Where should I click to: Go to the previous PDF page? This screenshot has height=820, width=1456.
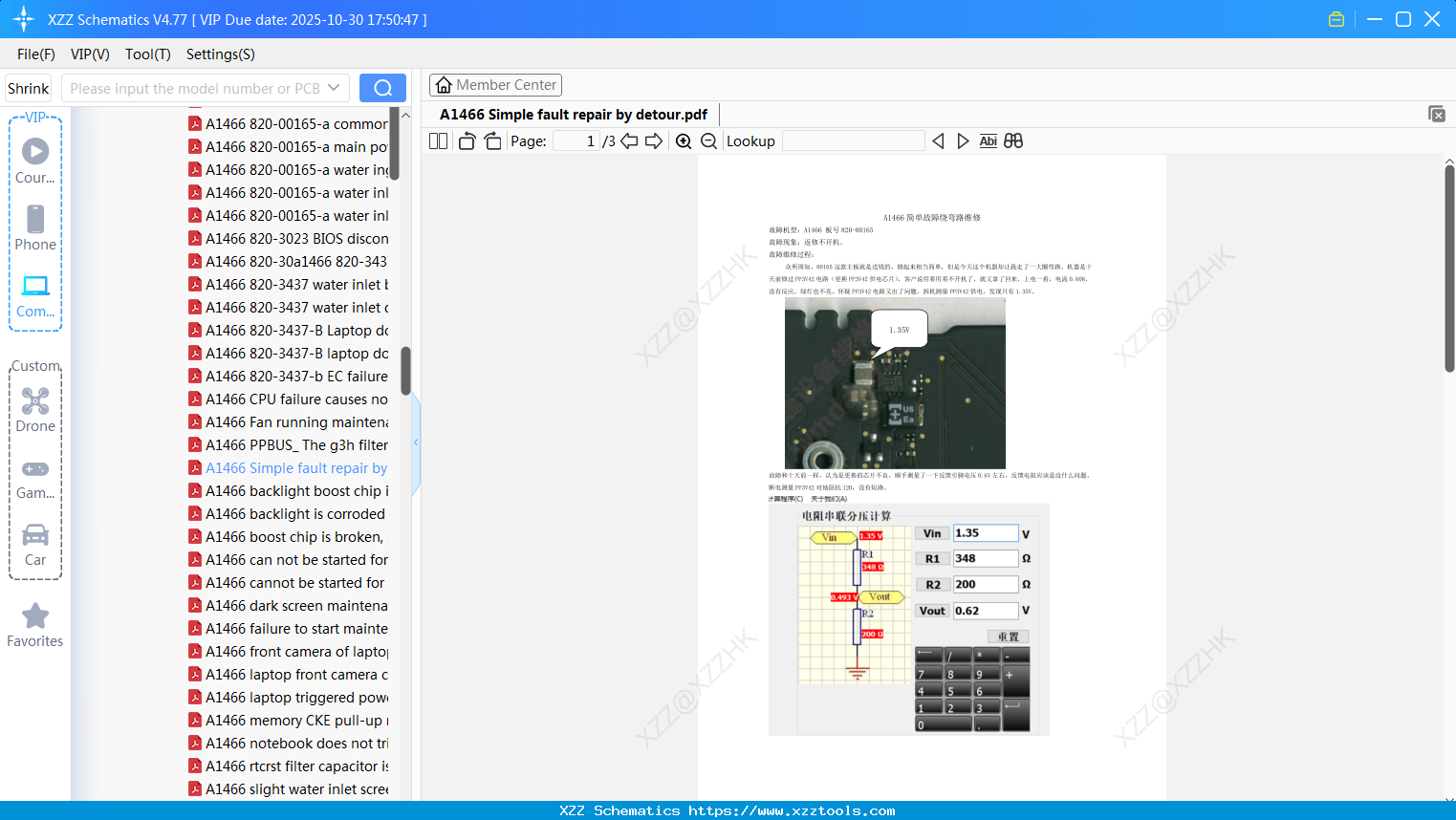click(x=629, y=141)
